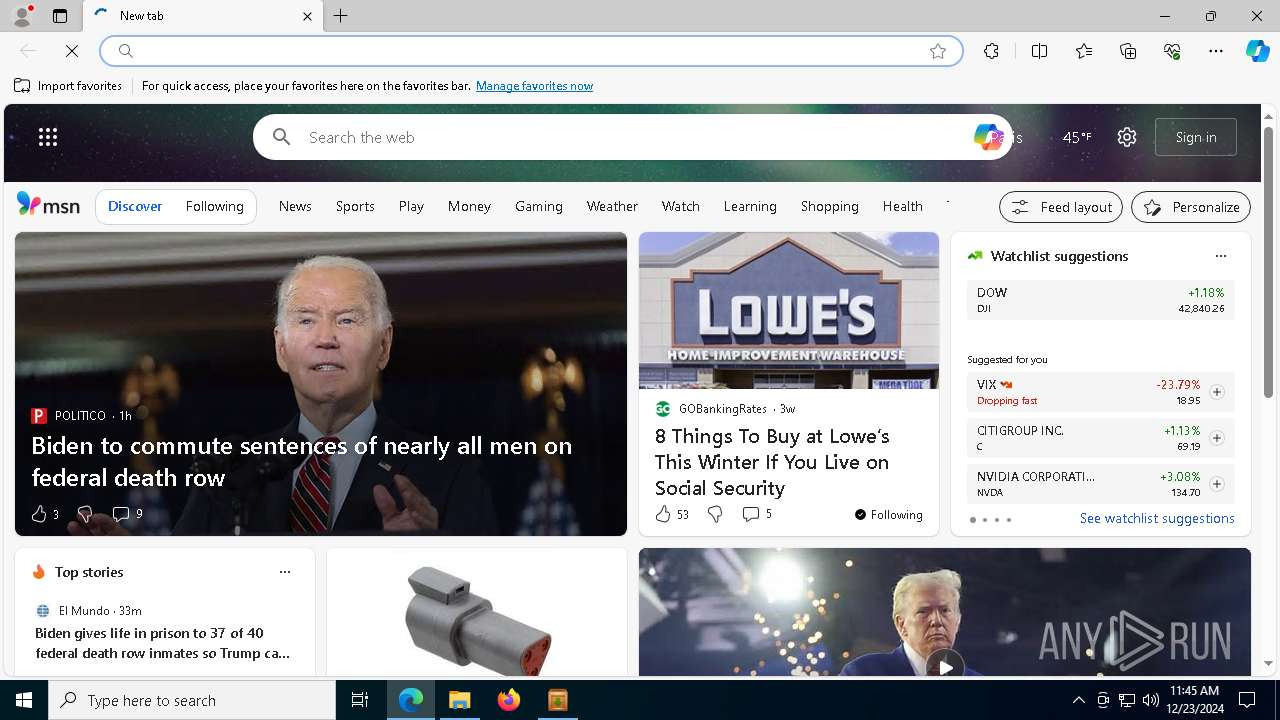Viewport: 1280px width, 720px height.
Task: Open page settings gear icon
Action: tap(1127, 137)
